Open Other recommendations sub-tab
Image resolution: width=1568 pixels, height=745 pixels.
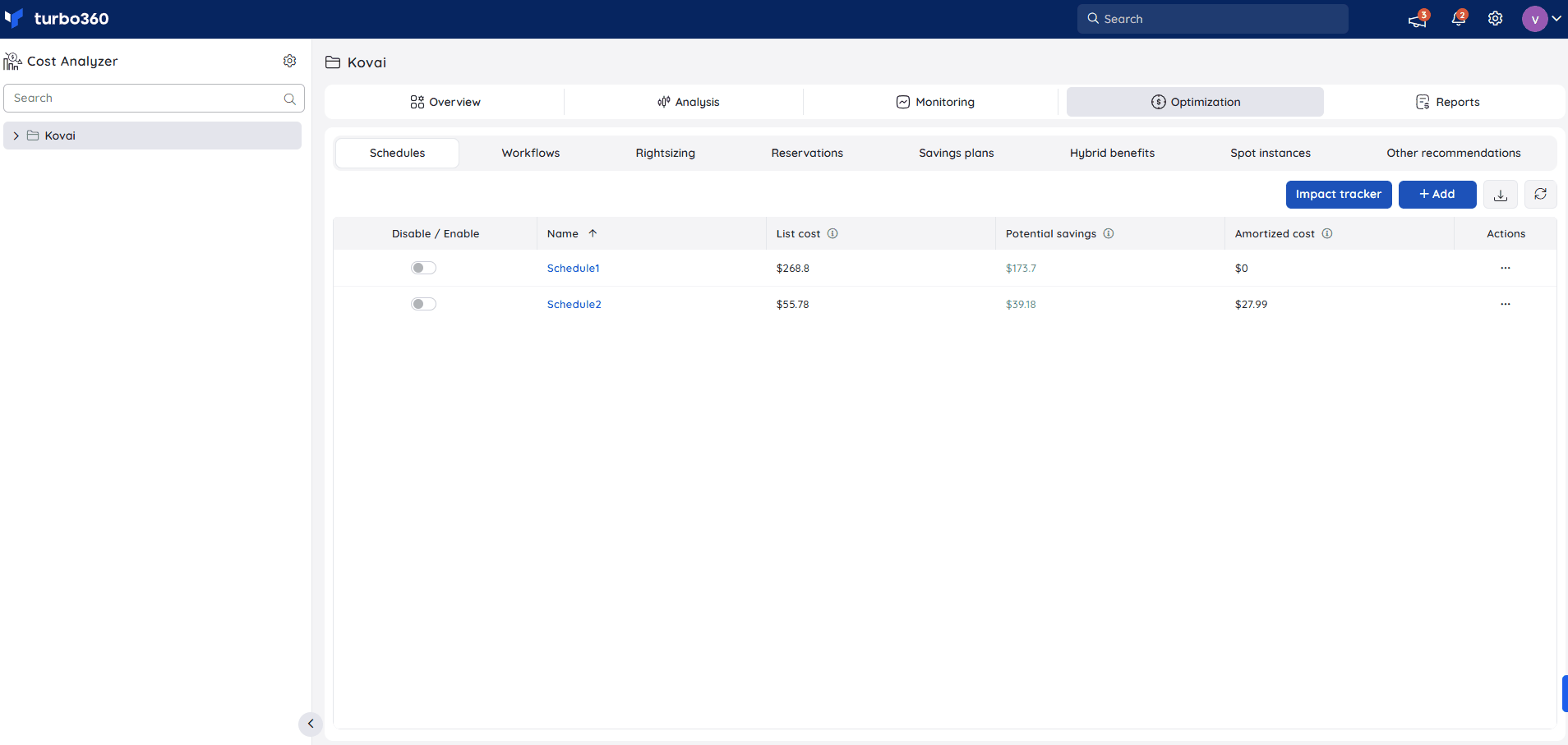(x=1453, y=153)
